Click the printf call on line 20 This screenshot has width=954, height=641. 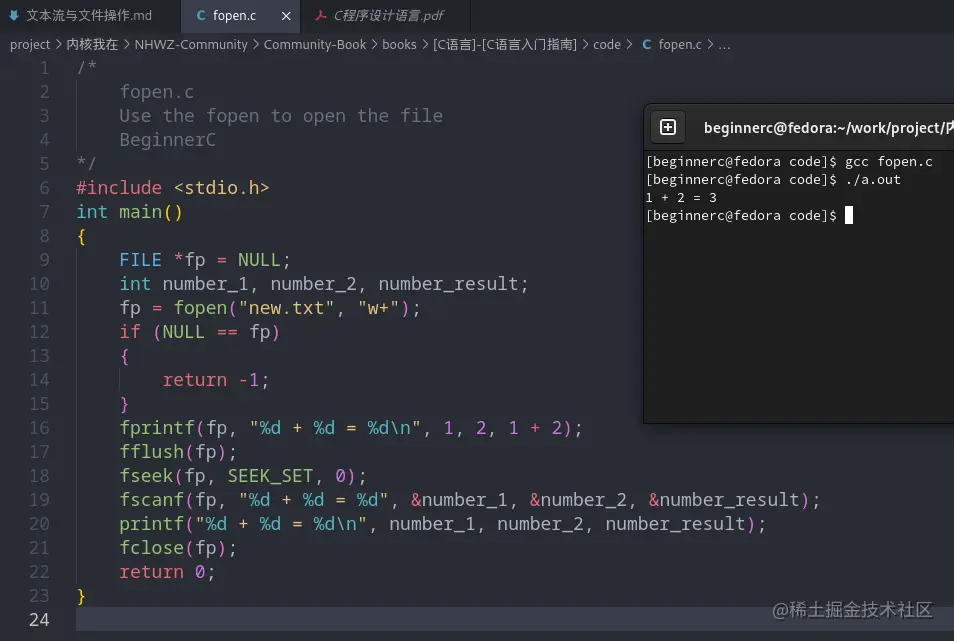pos(442,524)
